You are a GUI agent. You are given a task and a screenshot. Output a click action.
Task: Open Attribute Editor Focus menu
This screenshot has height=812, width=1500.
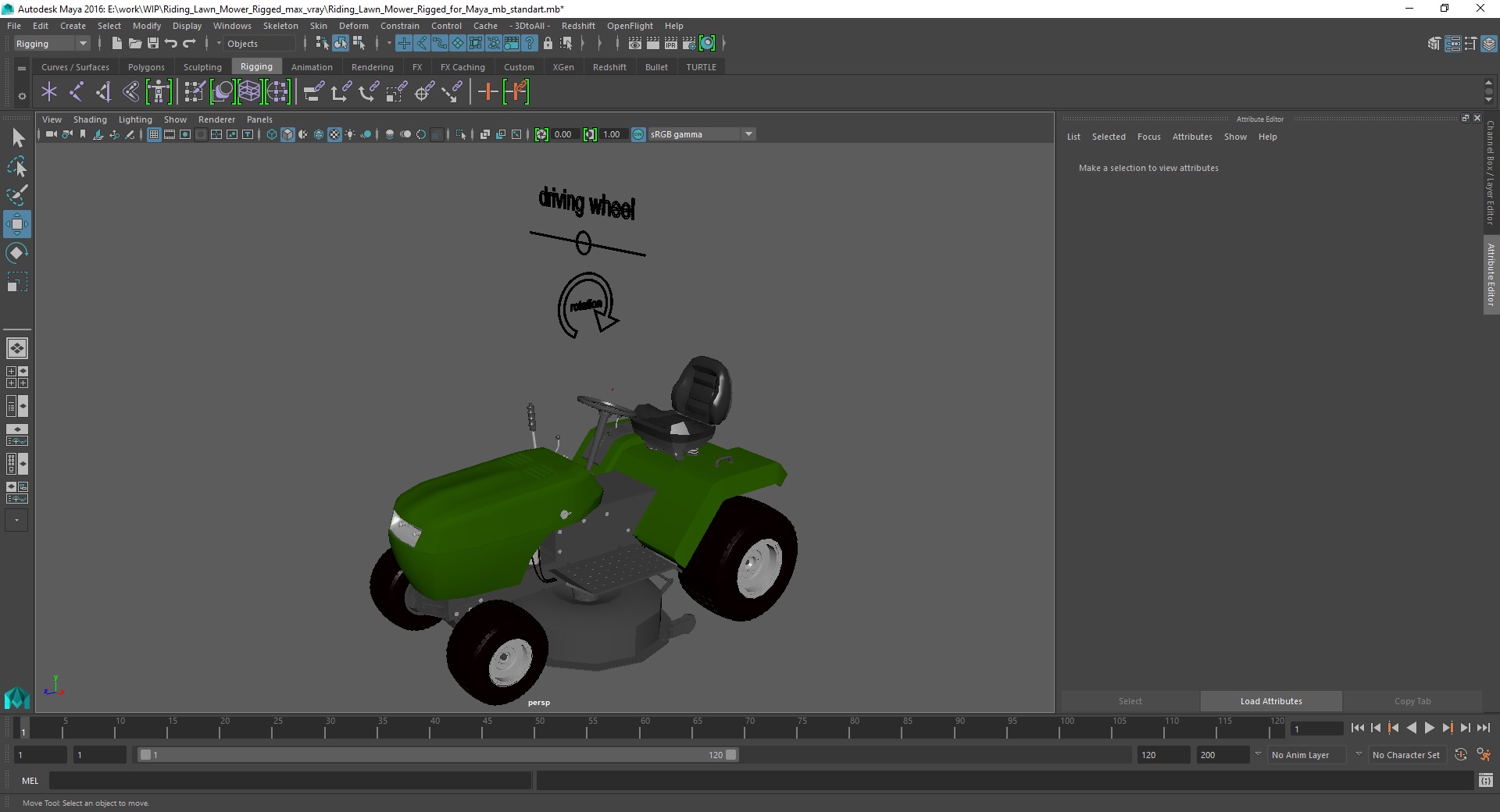click(1148, 137)
